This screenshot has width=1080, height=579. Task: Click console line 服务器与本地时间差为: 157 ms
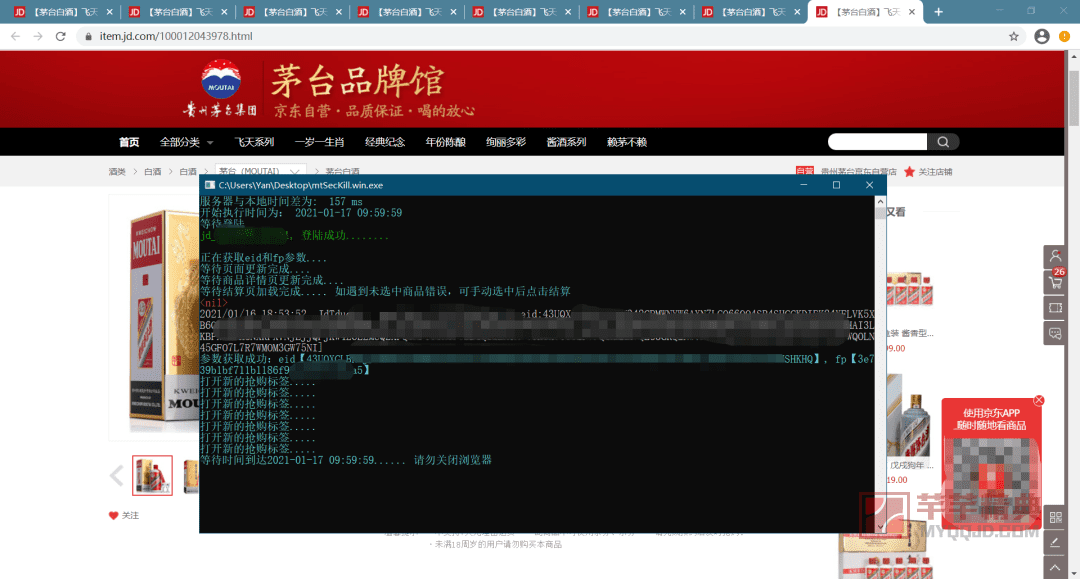[x=281, y=202]
